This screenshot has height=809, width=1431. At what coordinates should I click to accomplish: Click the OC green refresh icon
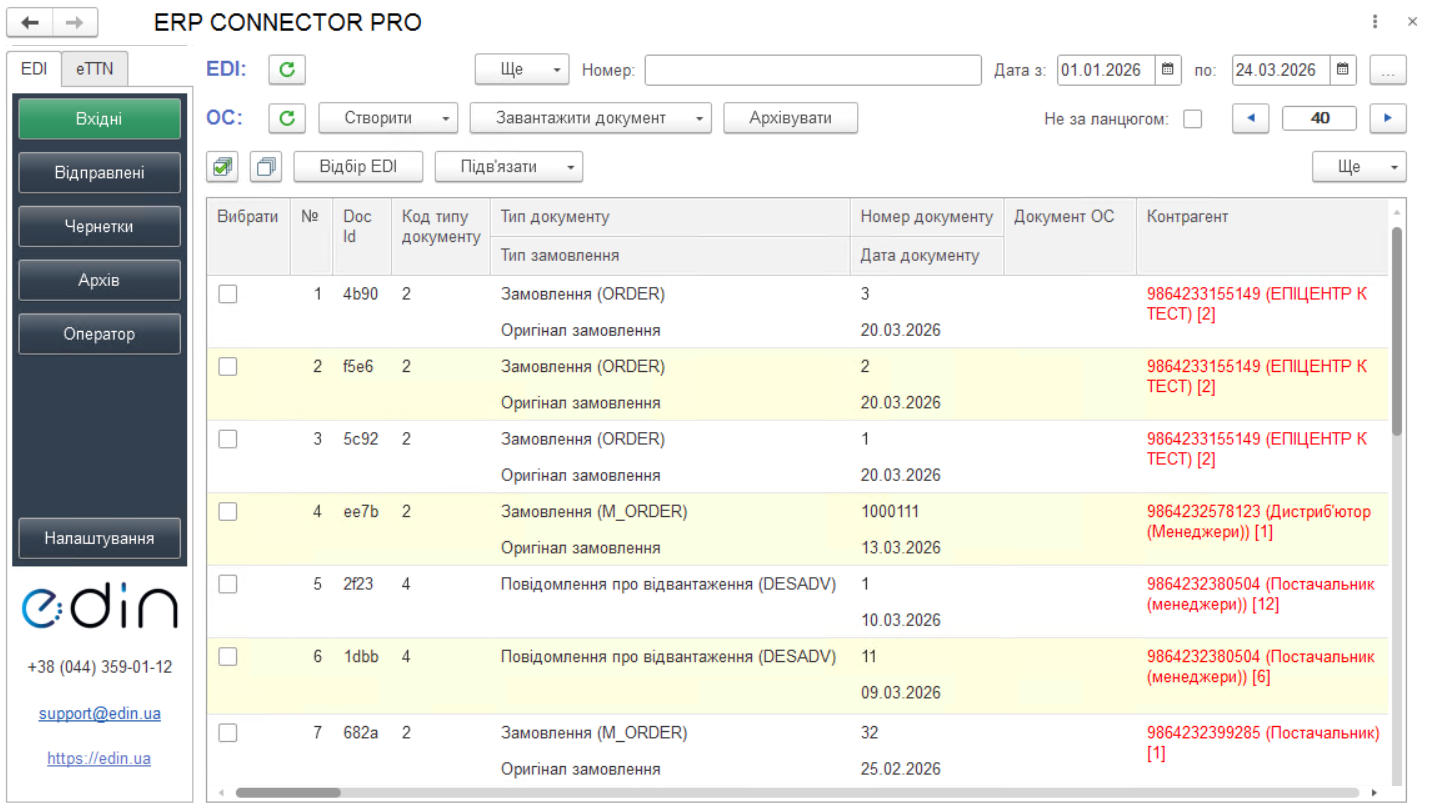(x=287, y=118)
